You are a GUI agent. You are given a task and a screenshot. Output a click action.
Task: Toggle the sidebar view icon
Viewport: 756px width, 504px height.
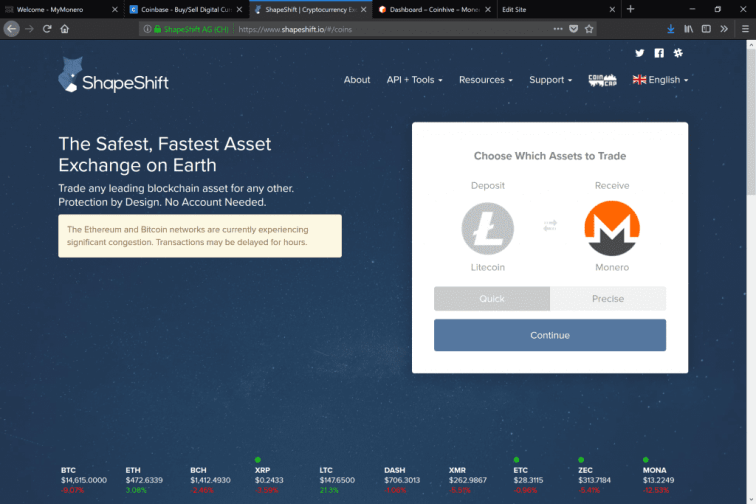click(x=706, y=29)
